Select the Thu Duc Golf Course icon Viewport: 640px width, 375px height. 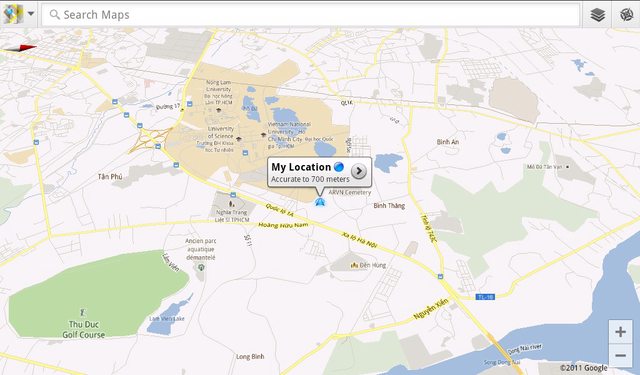point(83,313)
